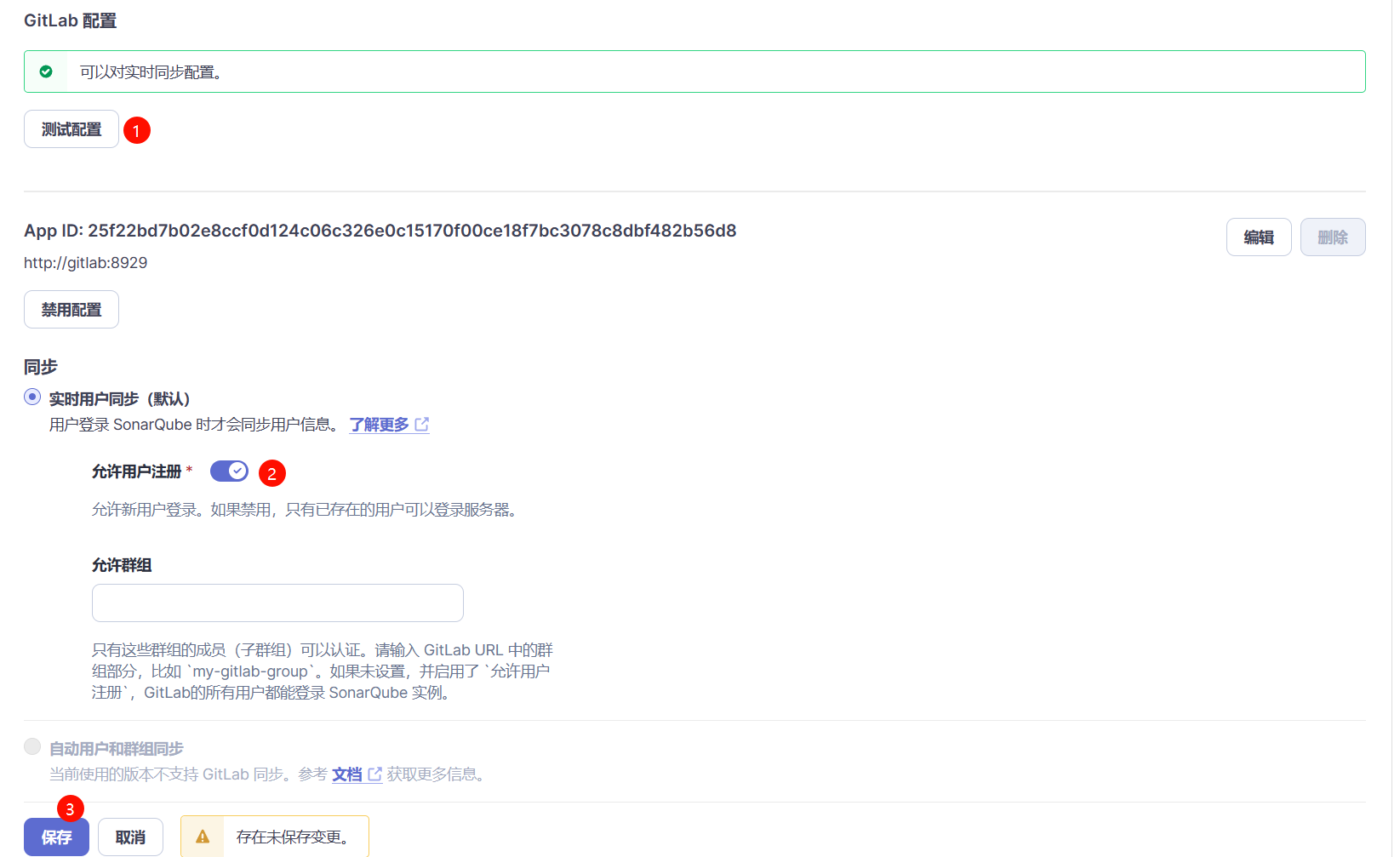The height and width of the screenshot is (857, 1400).
Task: Cancel changes with the 取消 button
Action: pos(130,837)
